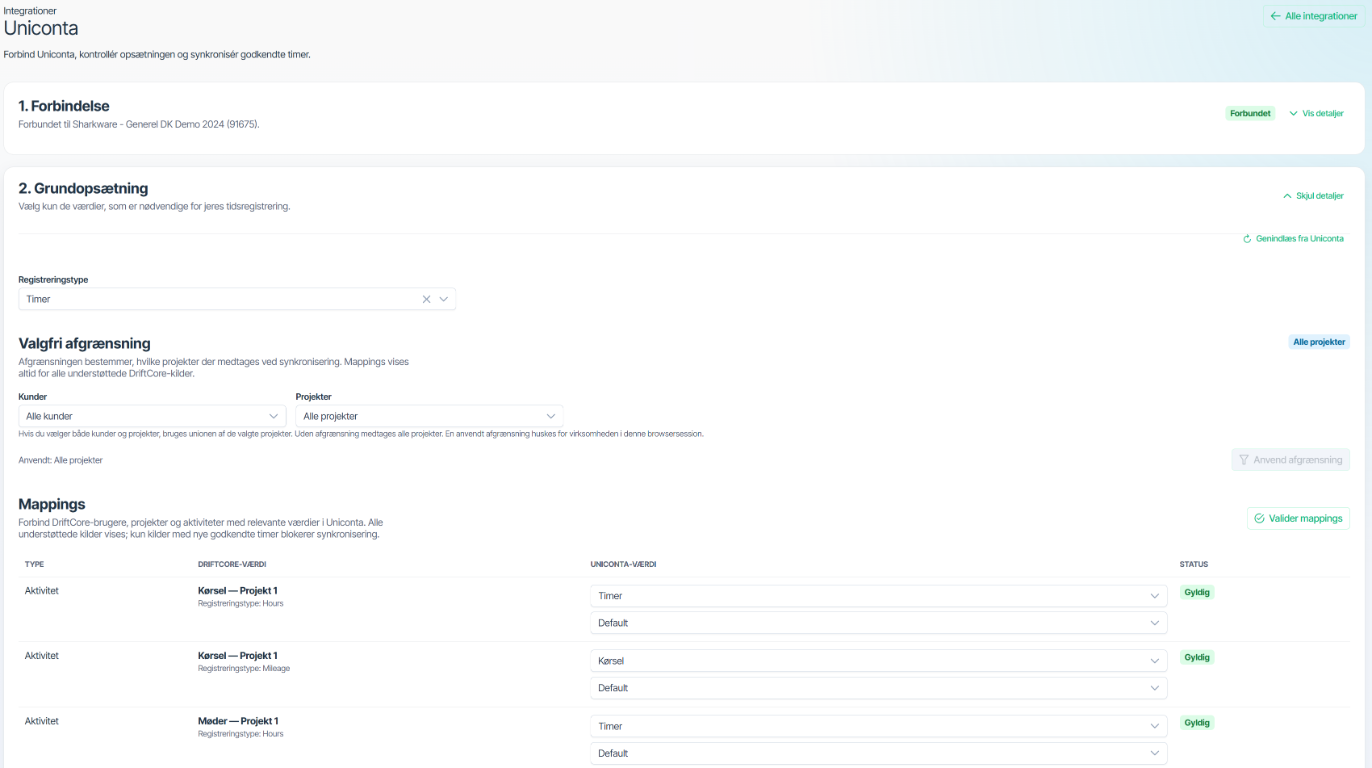
Task: Collapse section with Skjul detaljer
Action: click(1313, 196)
